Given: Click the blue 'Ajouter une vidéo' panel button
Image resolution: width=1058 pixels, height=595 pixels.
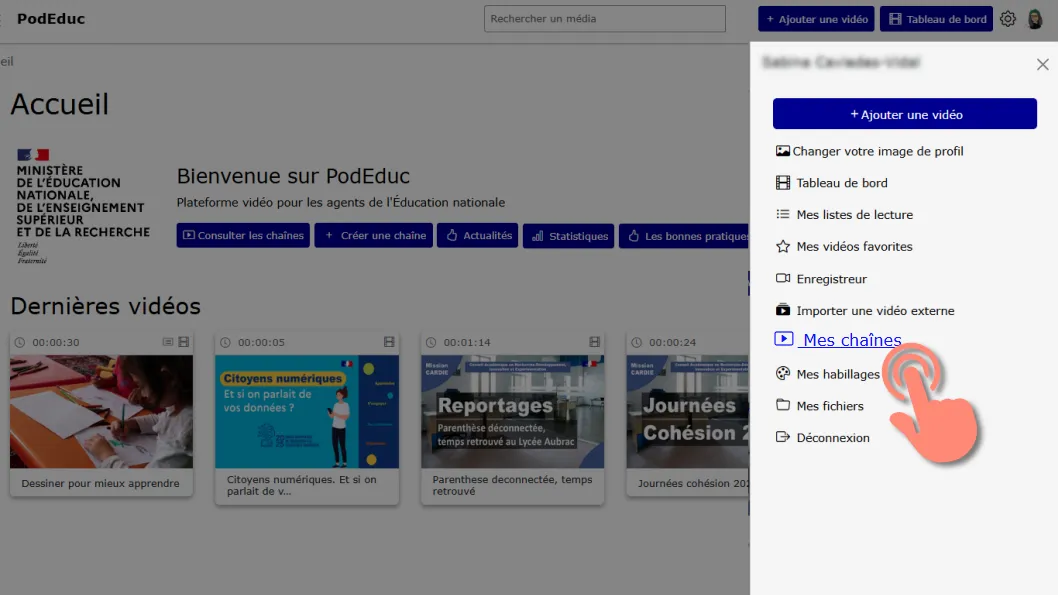Looking at the screenshot, I should coord(905,114).
